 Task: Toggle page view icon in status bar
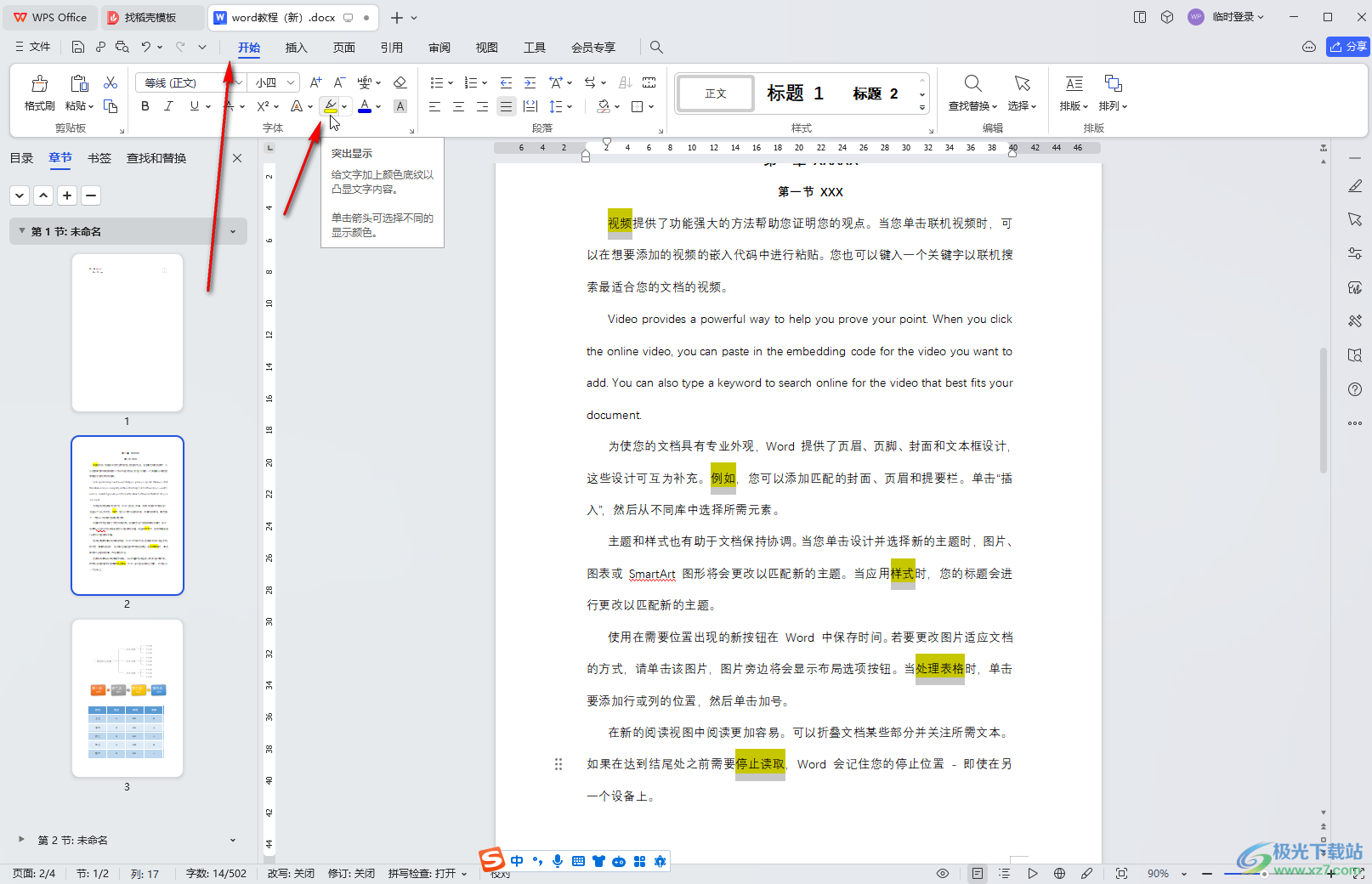click(978, 873)
